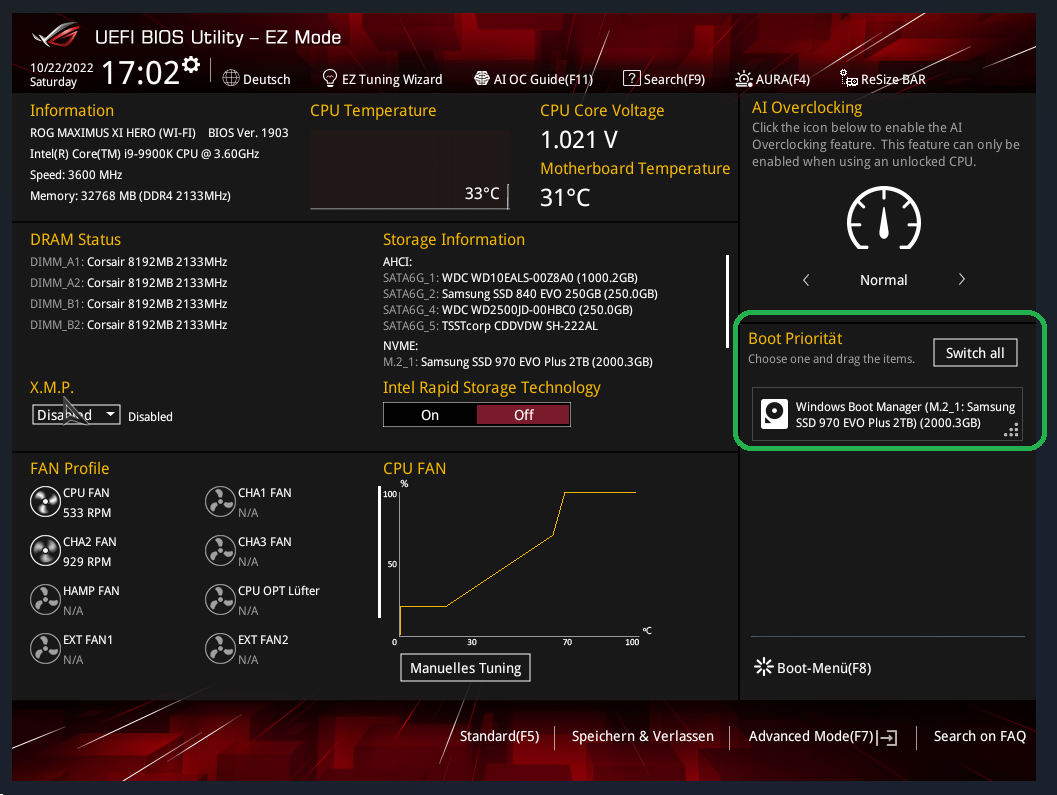This screenshot has width=1057, height=795.
Task: Click the EXT FAN1 fan icon
Action: pos(45,649)
